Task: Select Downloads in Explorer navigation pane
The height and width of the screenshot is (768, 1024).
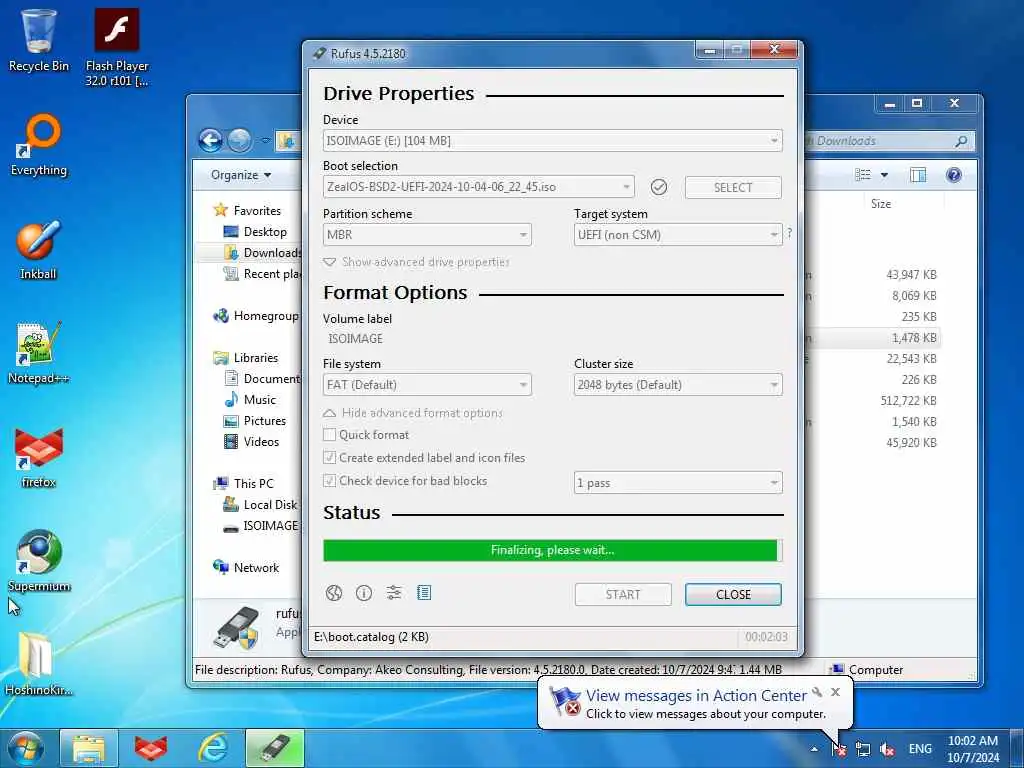Action: click(263, 253)
